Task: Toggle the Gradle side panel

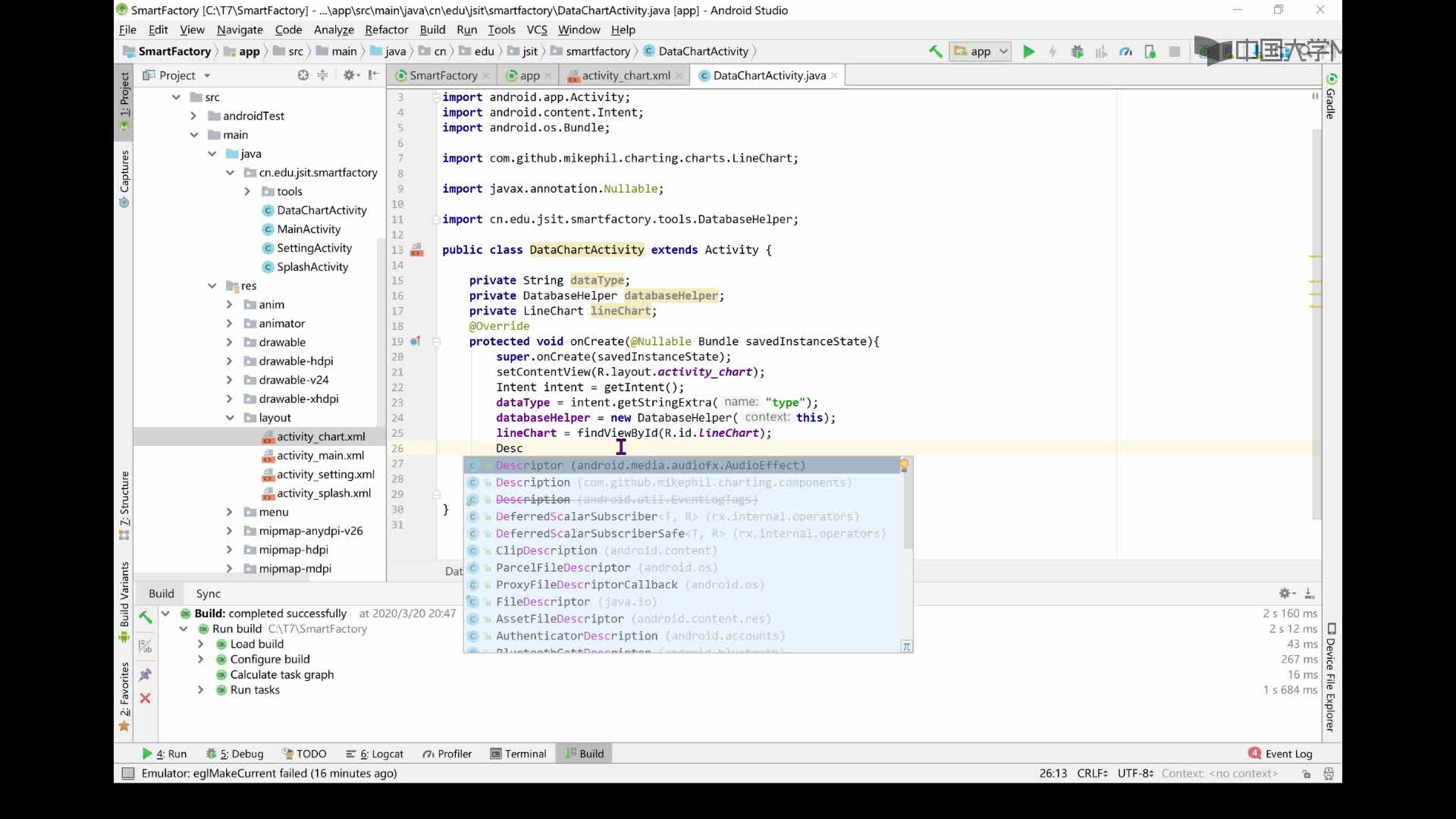Action: click(x=1331, y=96)
